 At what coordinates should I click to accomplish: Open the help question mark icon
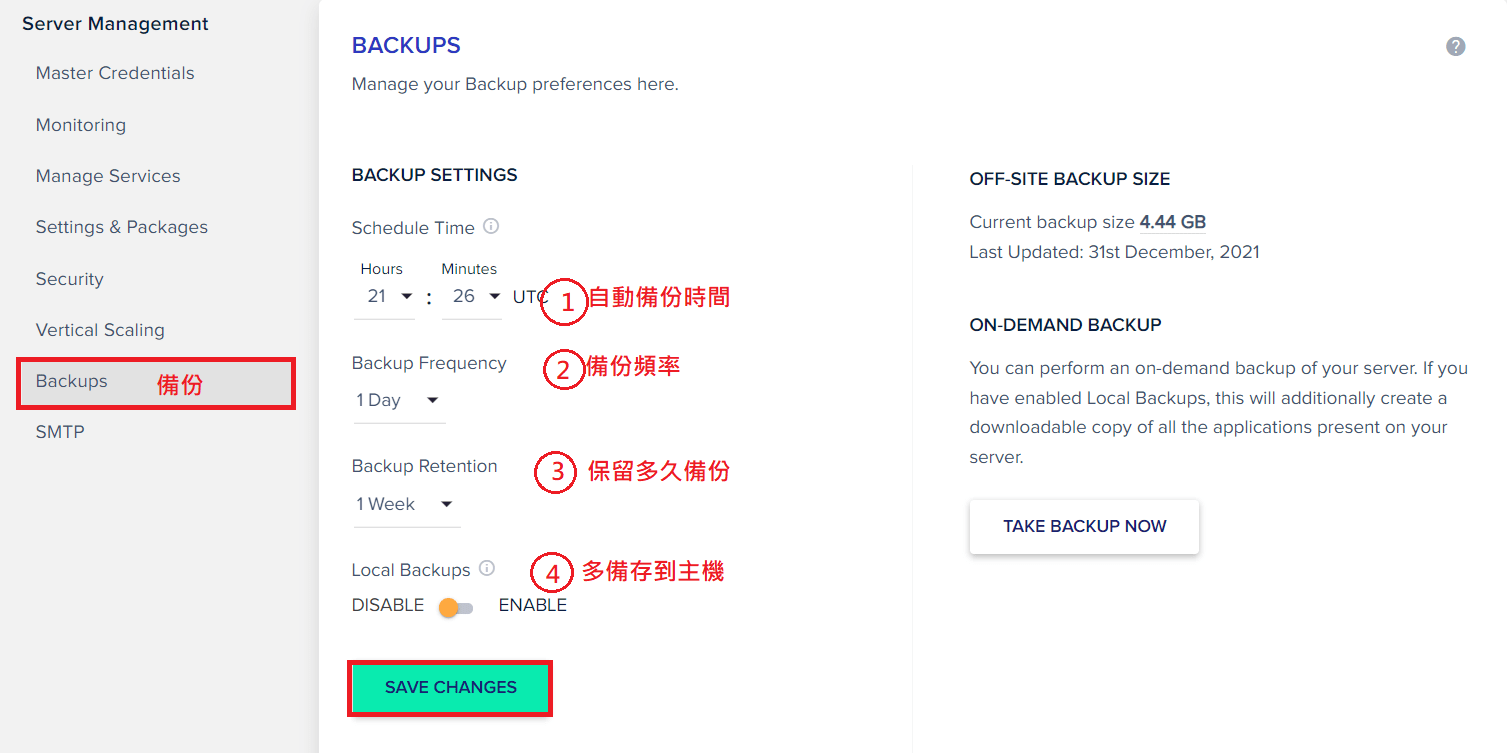click(x=1455, y=47)
